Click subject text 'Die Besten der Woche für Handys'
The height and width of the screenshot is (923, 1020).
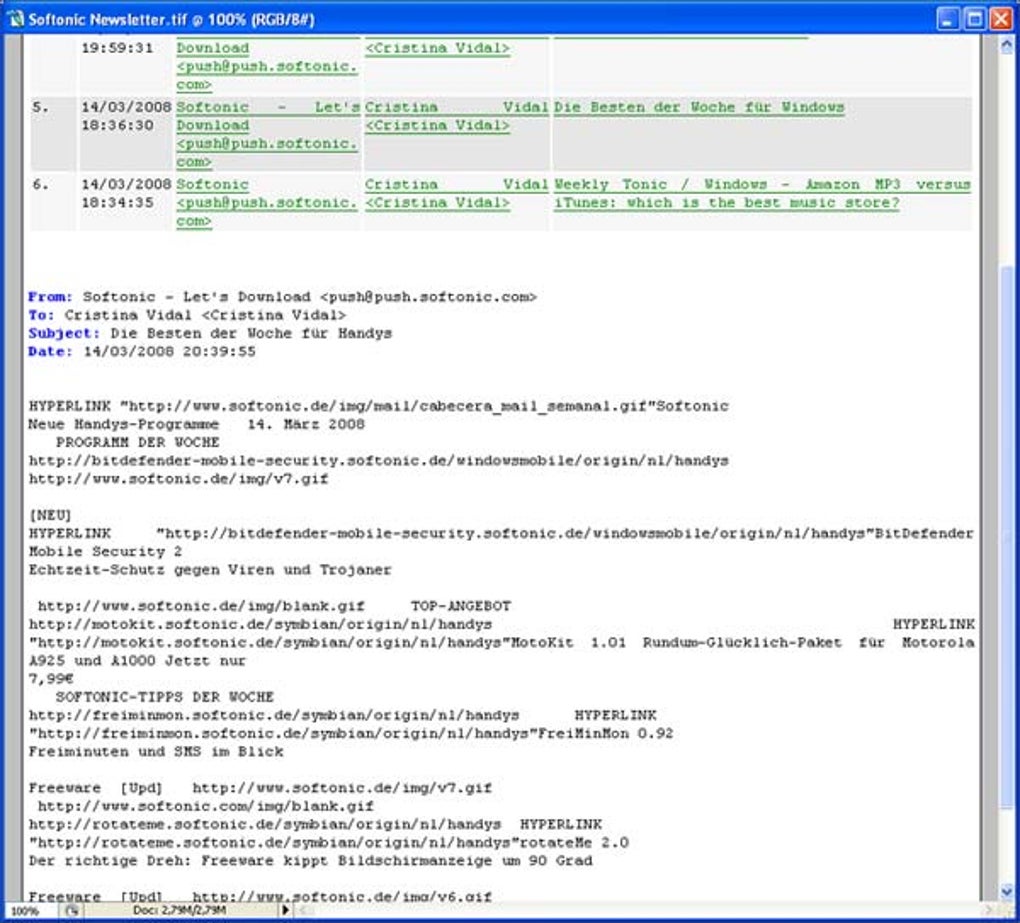(x=251, y=334)
